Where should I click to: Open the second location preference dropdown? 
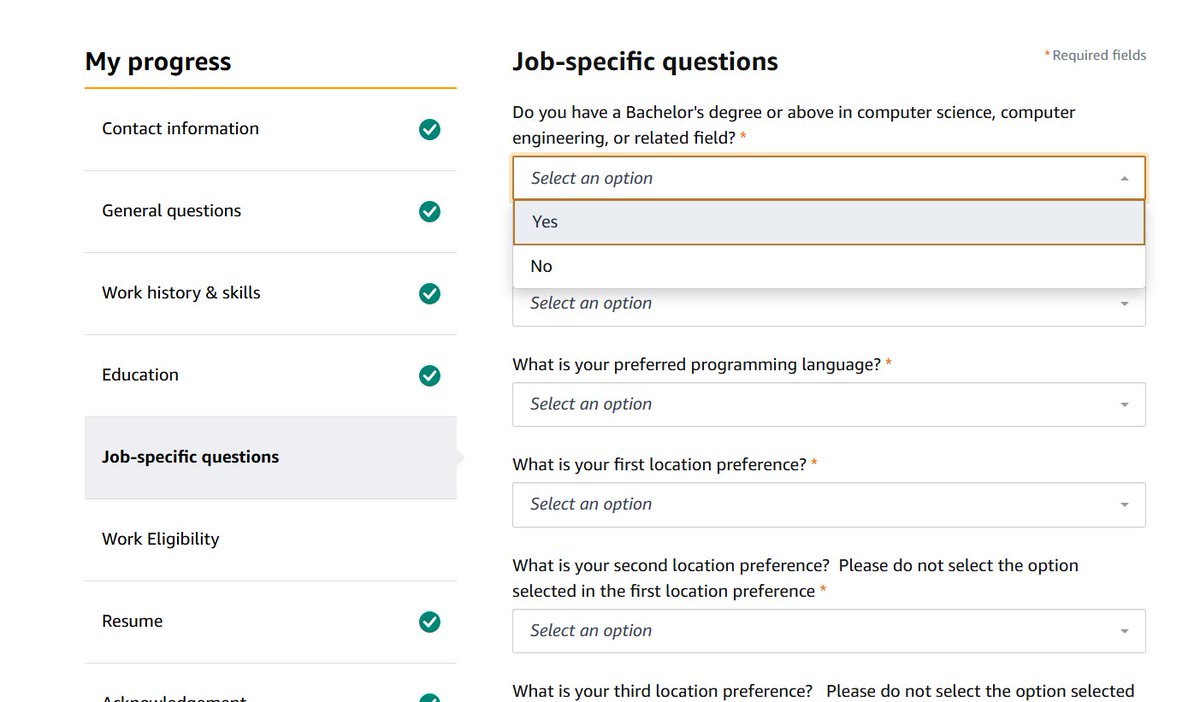pos(828,631)
